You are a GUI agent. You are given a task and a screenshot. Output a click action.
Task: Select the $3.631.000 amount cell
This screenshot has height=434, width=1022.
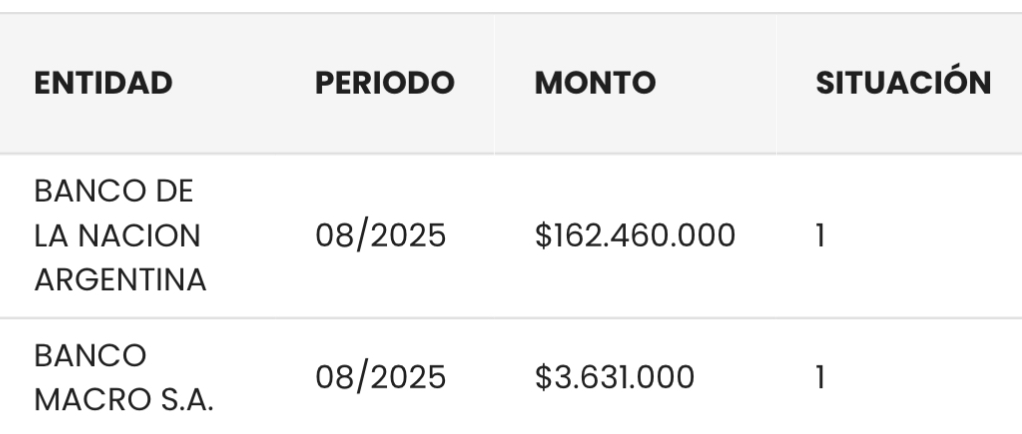point(614,378)
